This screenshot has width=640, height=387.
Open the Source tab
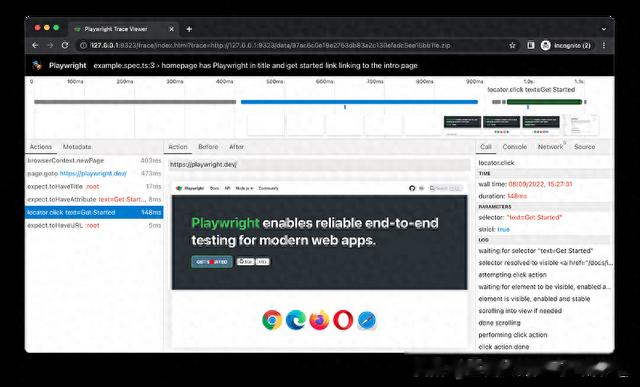[584, 147]
